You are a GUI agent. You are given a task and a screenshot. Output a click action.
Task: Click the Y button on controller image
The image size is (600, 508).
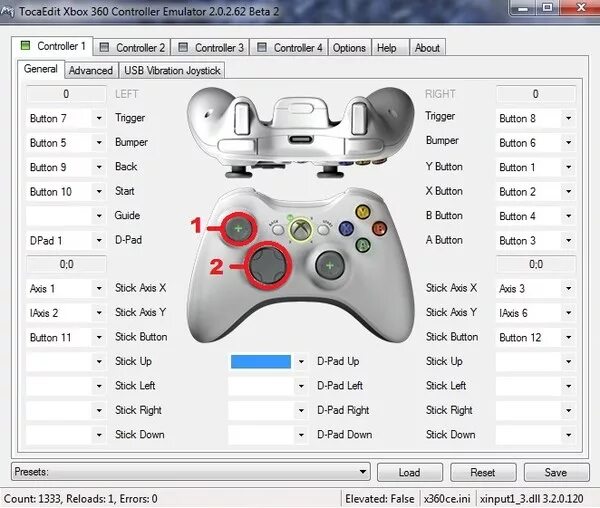coord(362,212)
